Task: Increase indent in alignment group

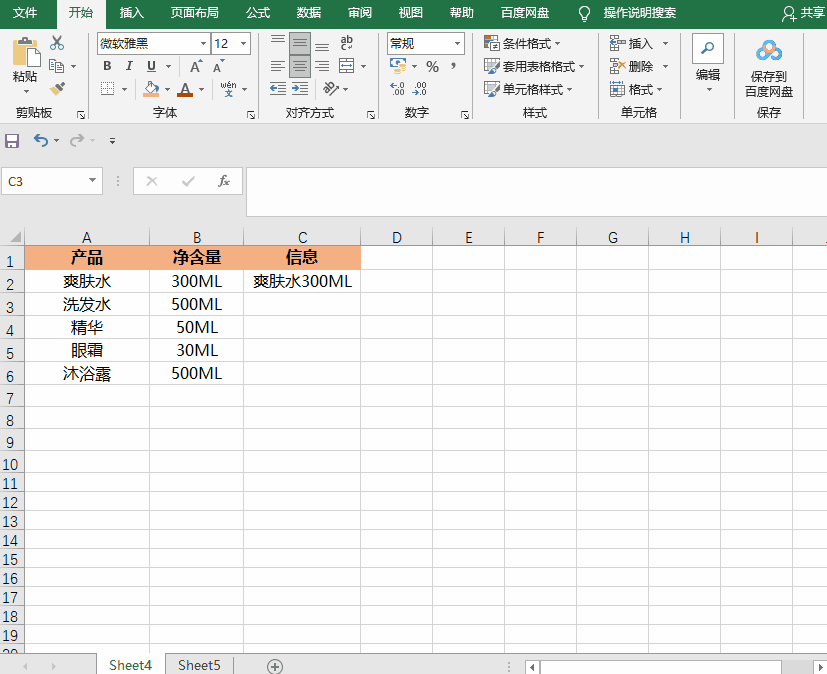Action: (x=300, y=89)
